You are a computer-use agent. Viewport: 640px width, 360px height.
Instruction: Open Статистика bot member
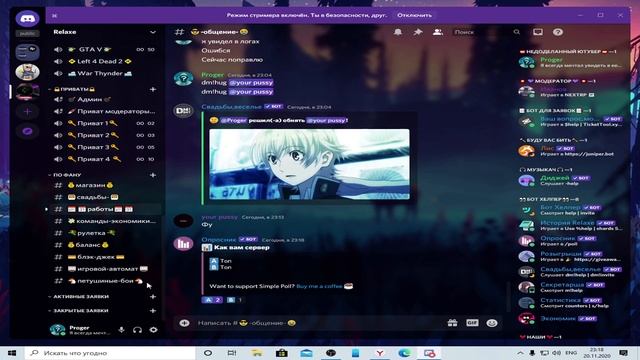pos(571,303)
